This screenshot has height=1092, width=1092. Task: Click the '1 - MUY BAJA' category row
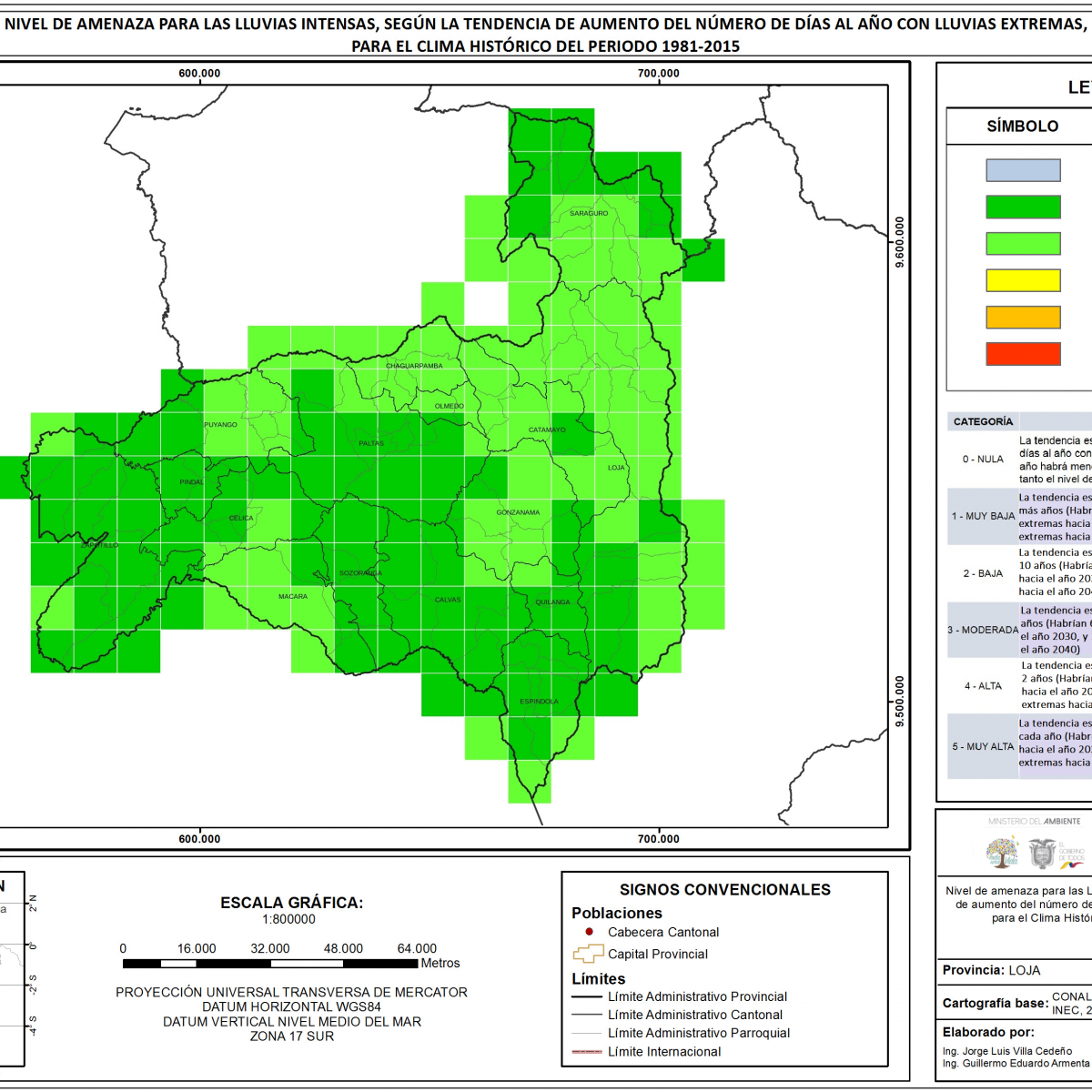click(1019, 516)
